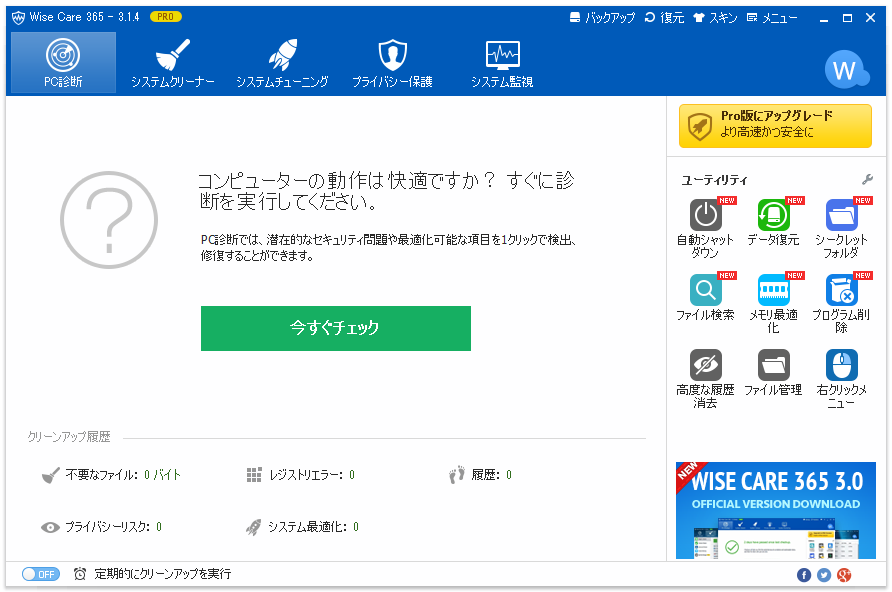Open the メニュー dropdown at top right
The width and height of the screenshot is (892, 592).
click(x=771, y=17)
